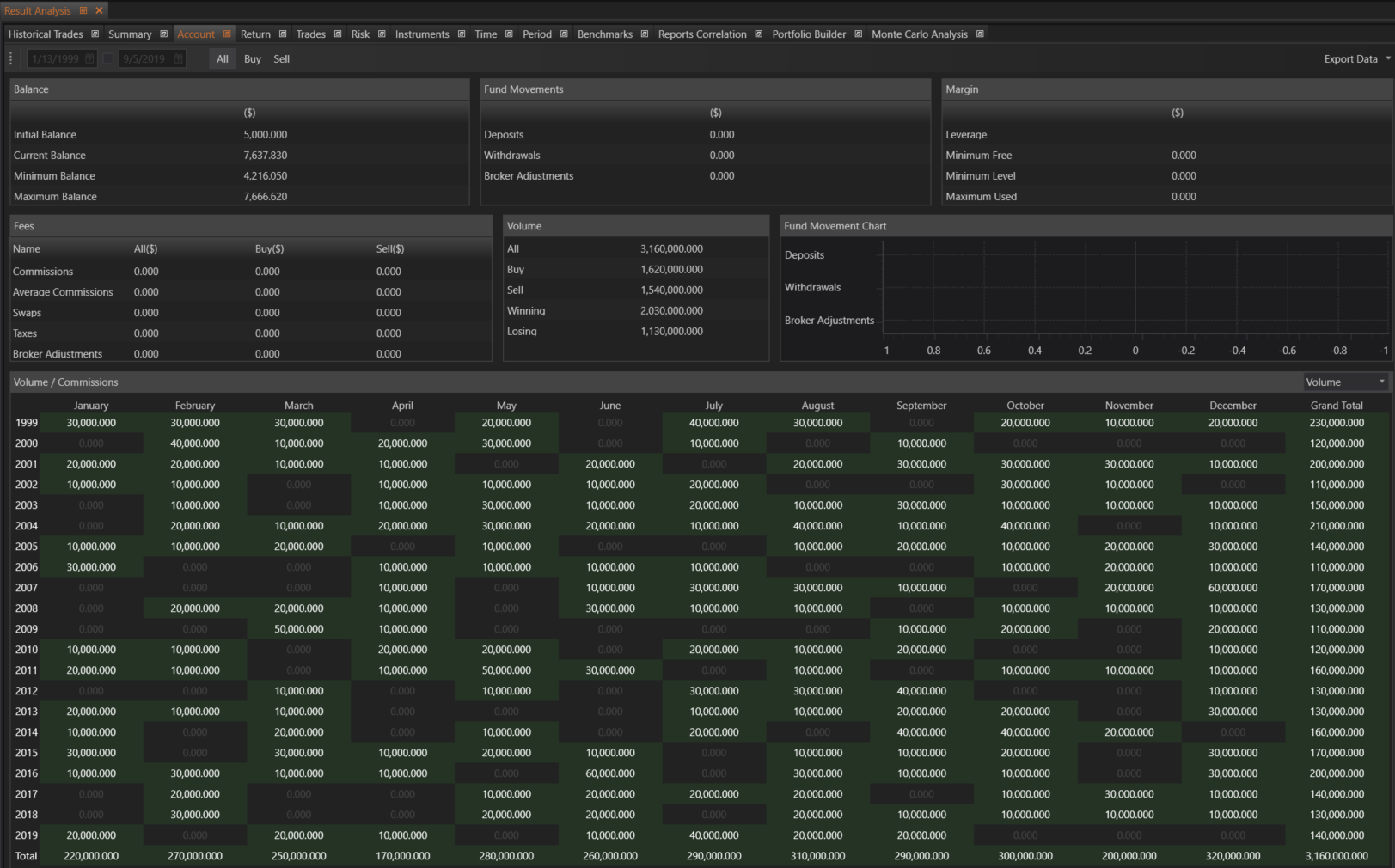This screenshot has width=1395, height=868.
Task: Click the Grand Total column header
Action: (1336, 406)
